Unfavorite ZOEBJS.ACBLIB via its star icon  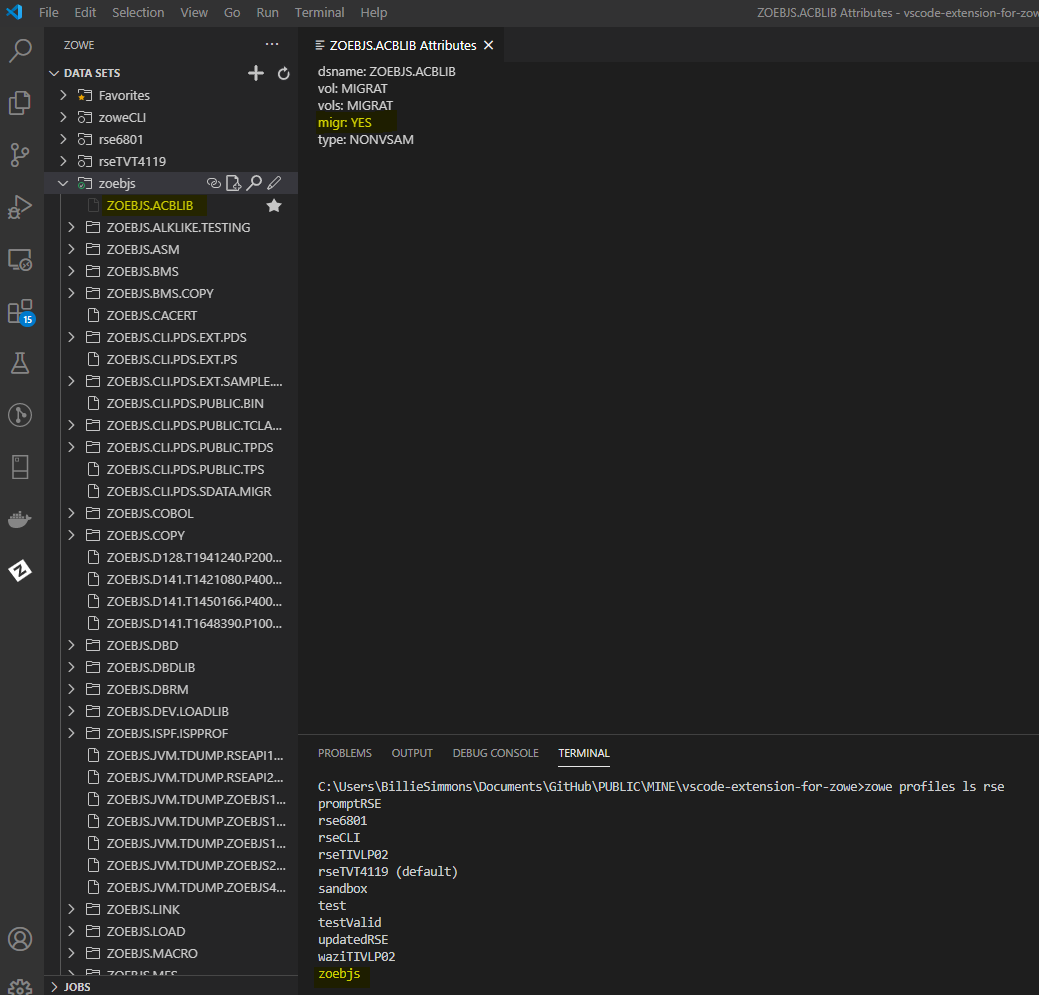point(274,204)
